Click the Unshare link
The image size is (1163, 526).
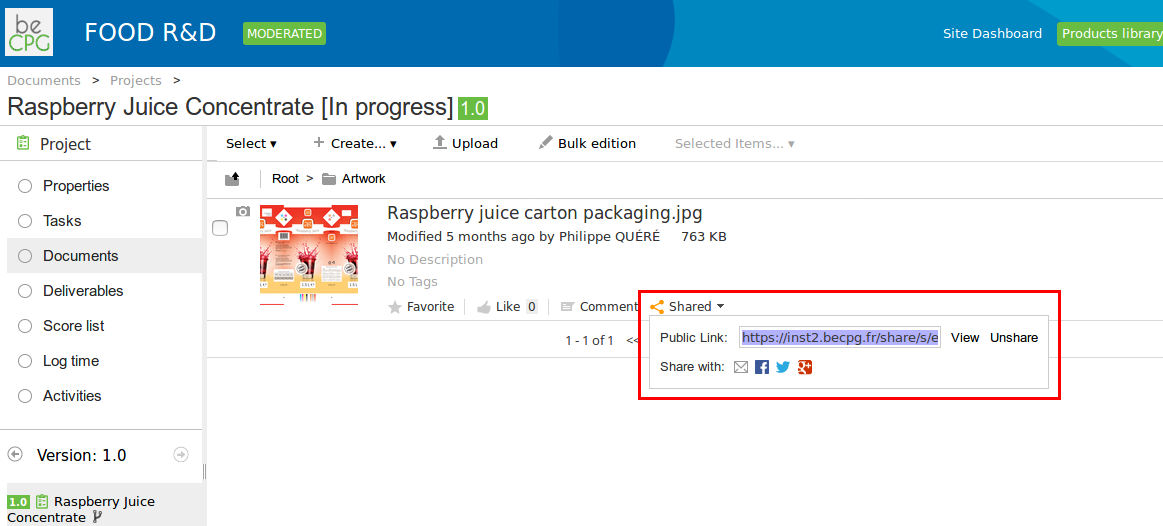(1014, 338)
